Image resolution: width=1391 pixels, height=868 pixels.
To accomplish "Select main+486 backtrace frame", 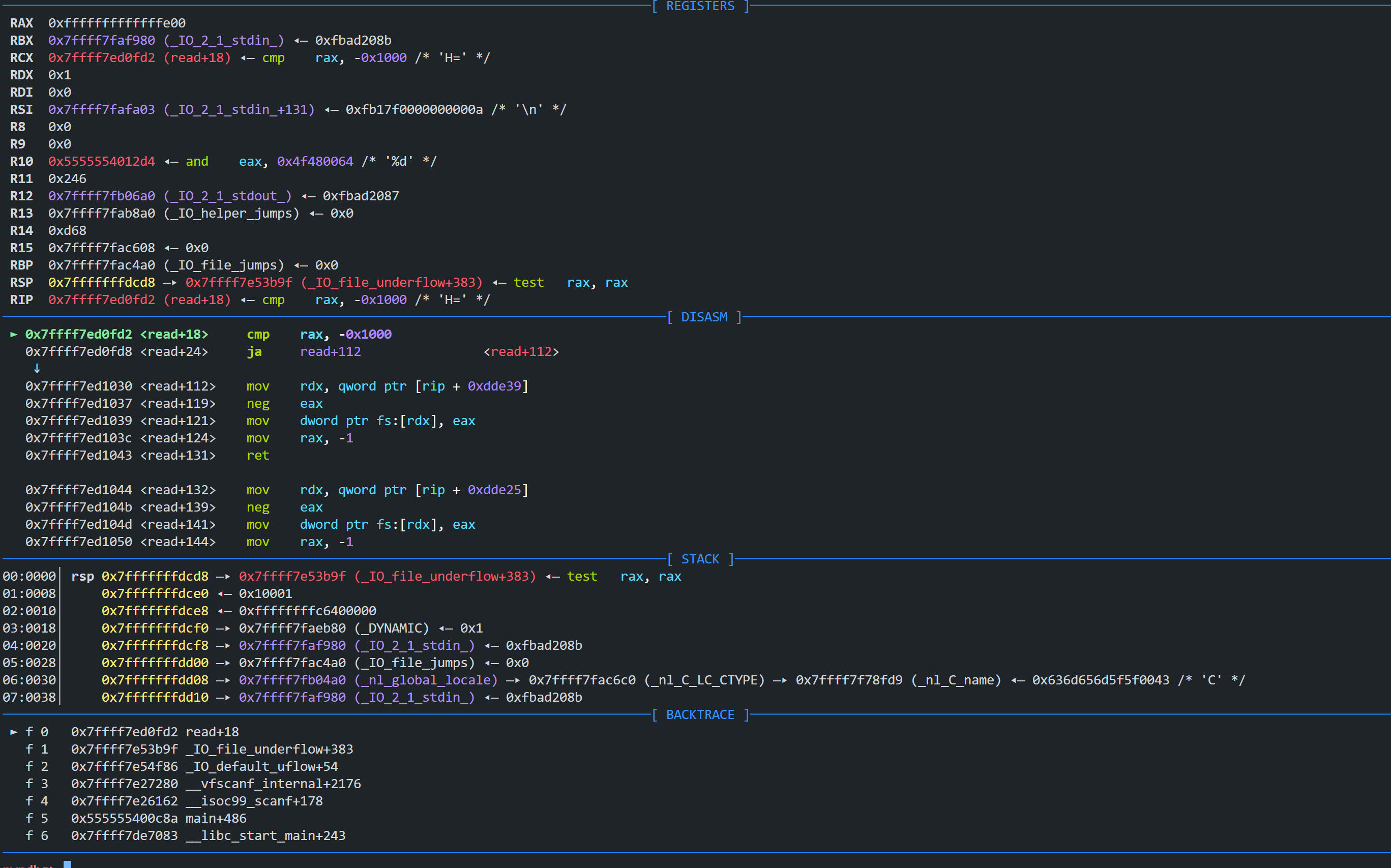I will coord(216,818).
